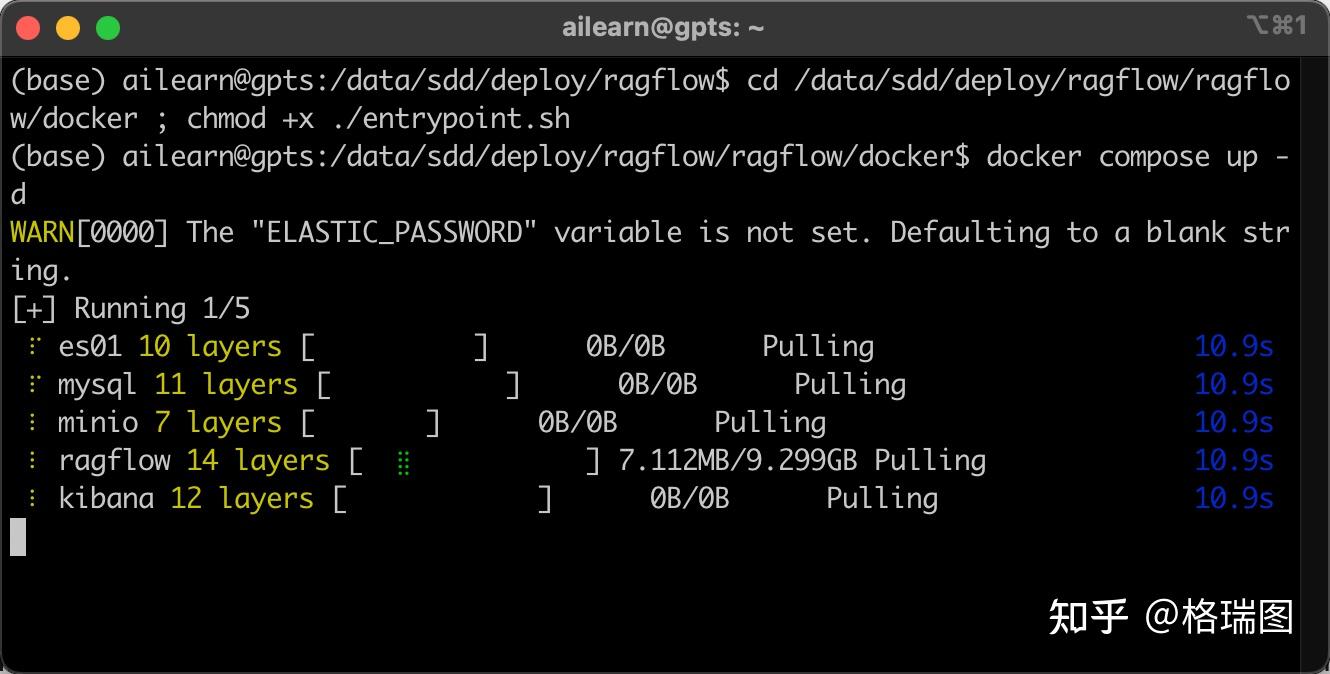Click the yellow minimize window button
1330x674 pixels.
(68, 28)
